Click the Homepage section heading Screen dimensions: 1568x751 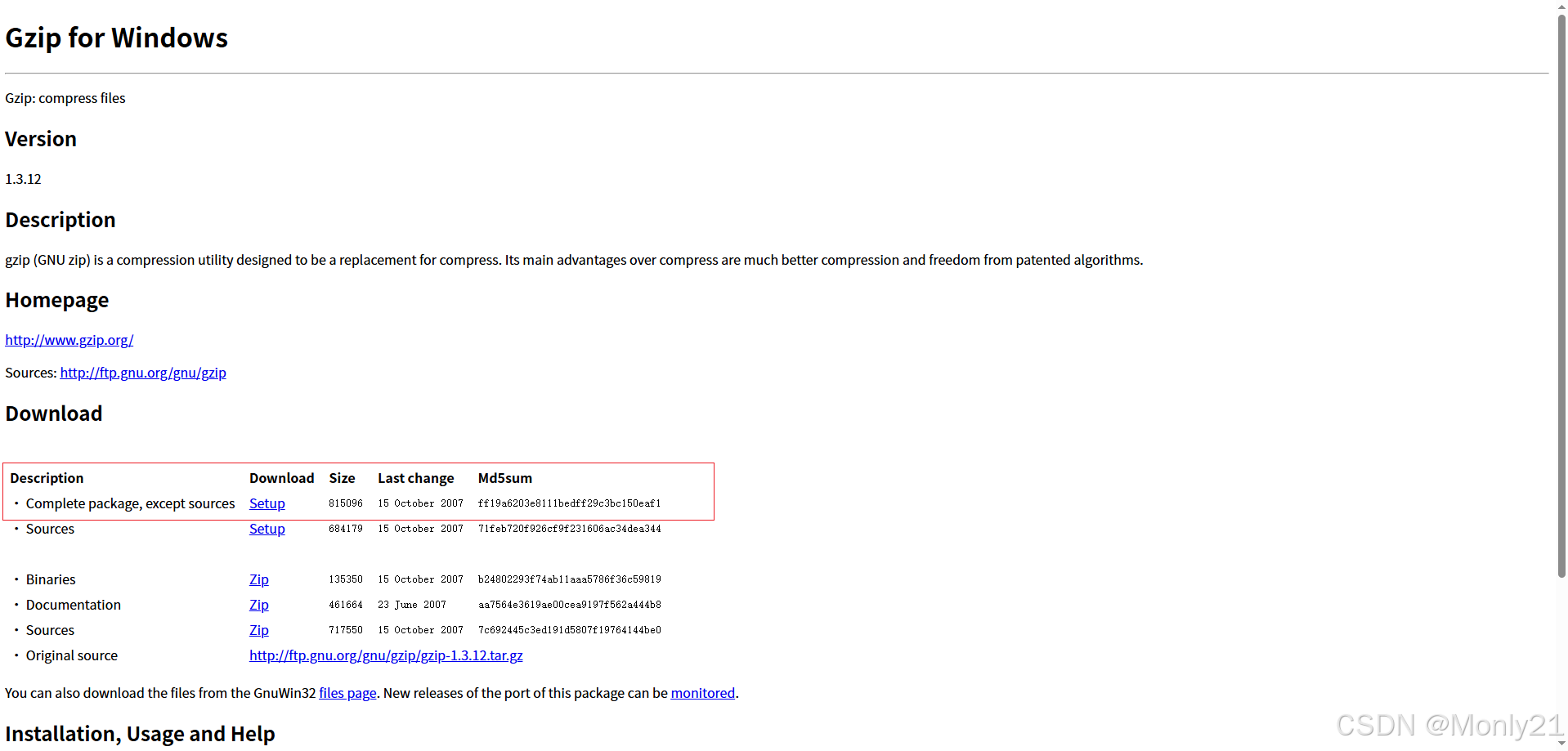[57, 300]
